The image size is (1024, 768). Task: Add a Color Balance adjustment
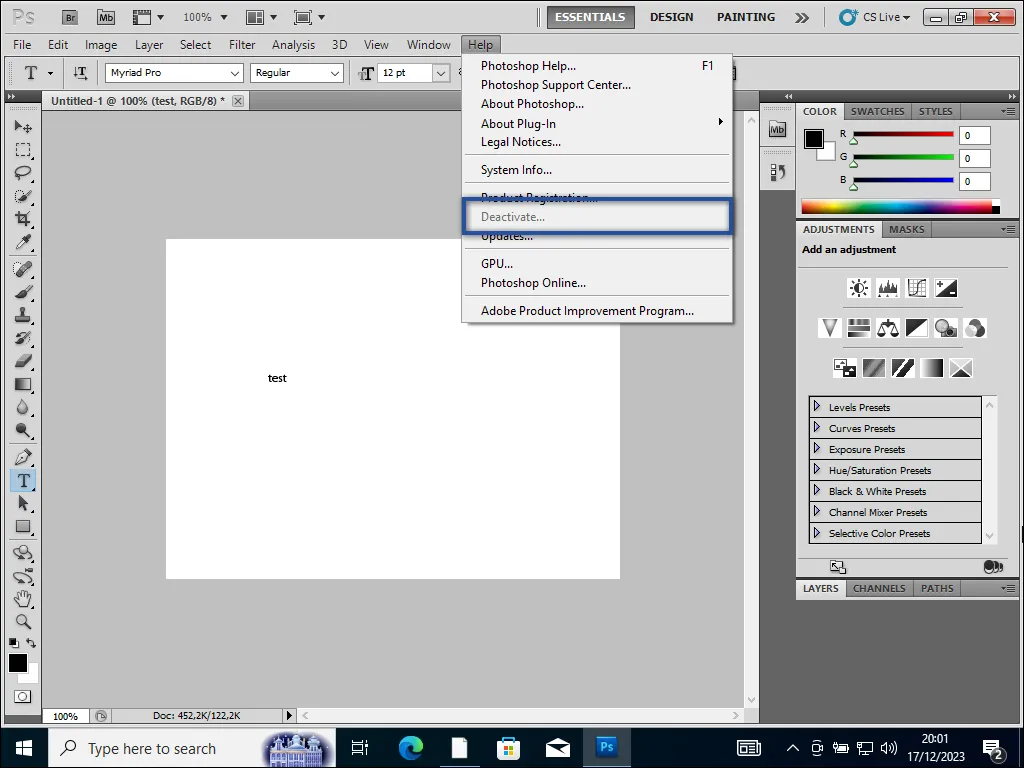pos(888,328)
